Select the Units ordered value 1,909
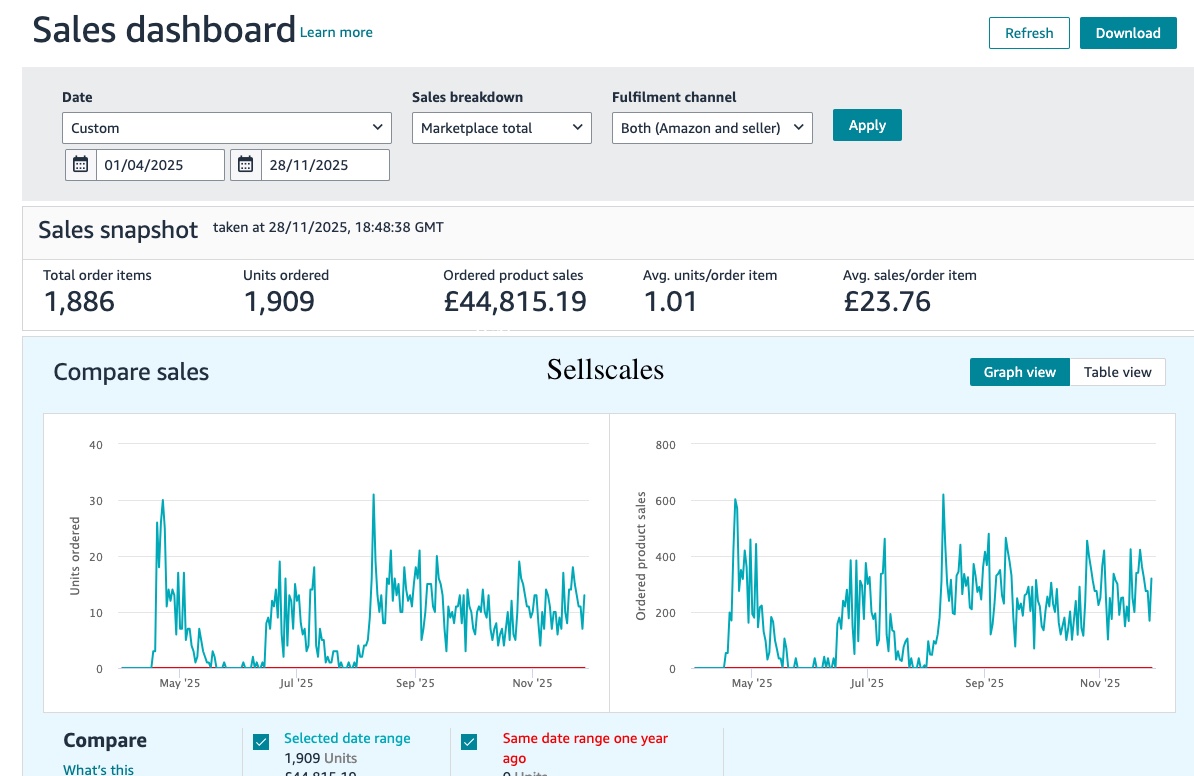Viewport: 1194px width, 776px height. pos(279,301)
